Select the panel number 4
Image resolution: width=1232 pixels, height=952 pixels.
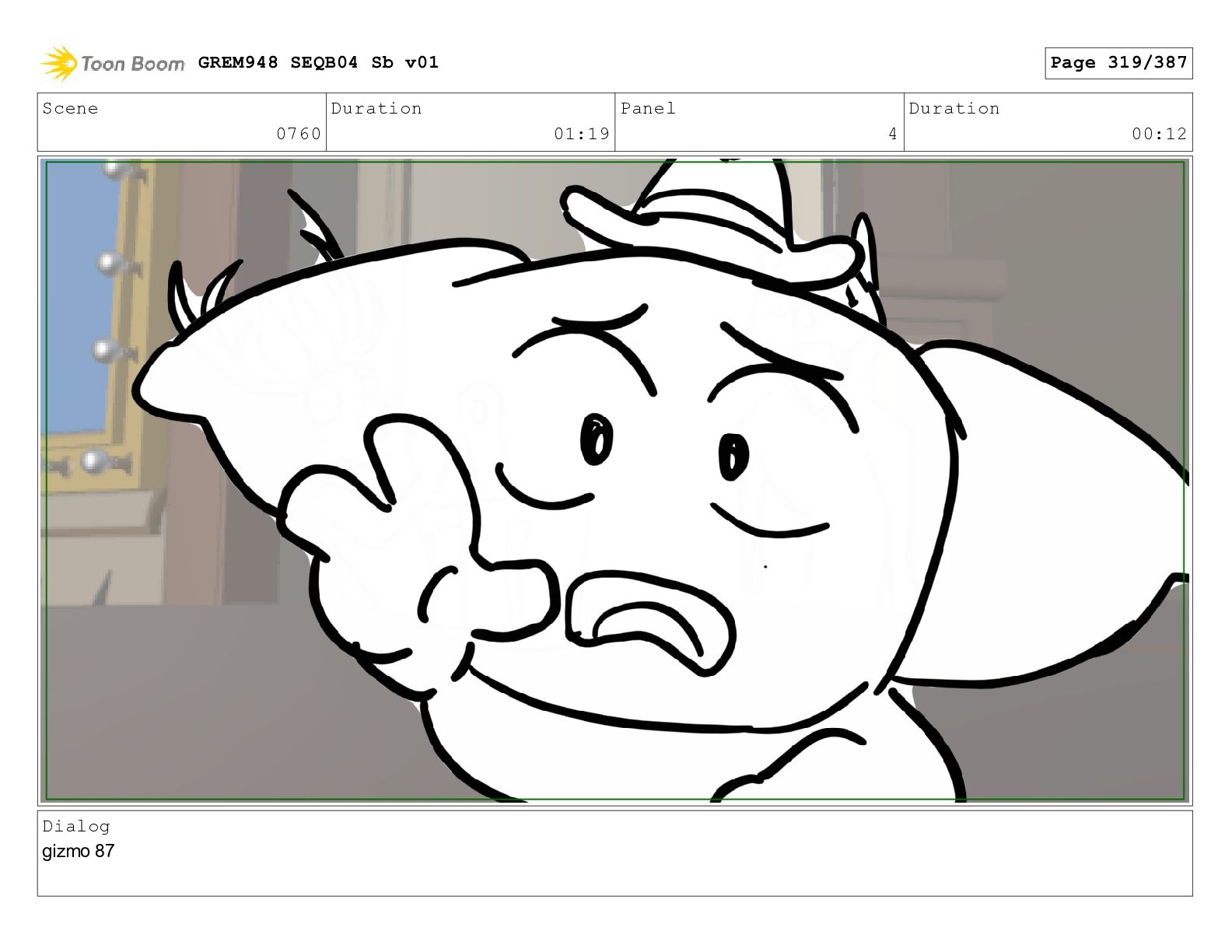tap(893, 134)
